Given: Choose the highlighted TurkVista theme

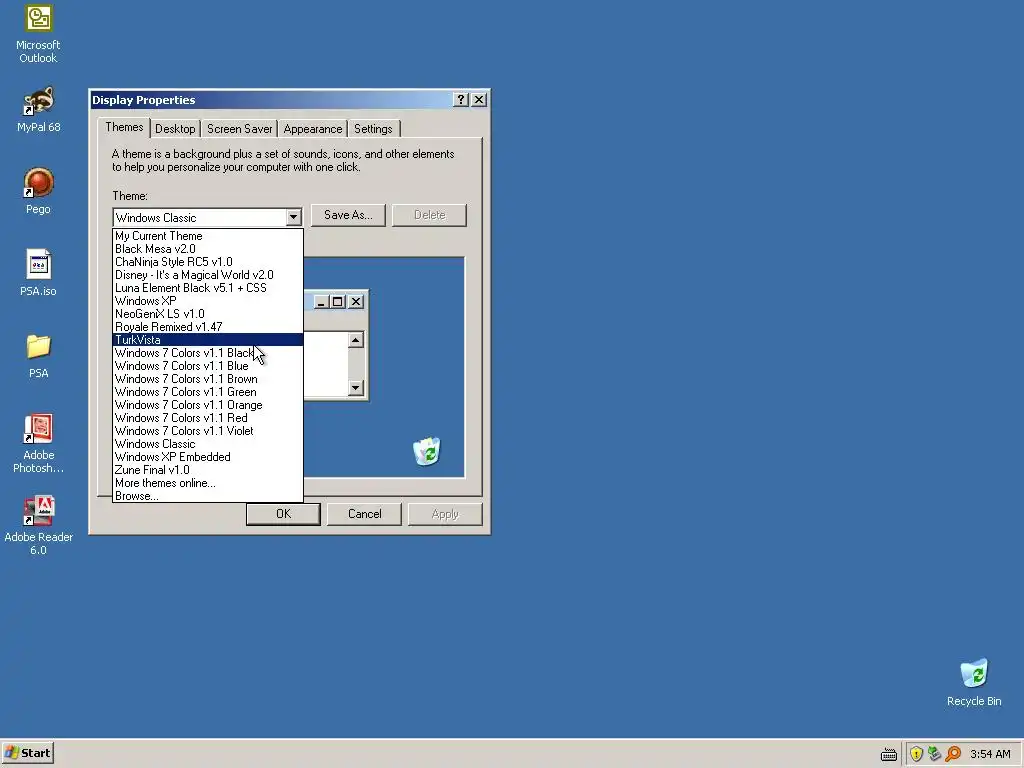Looking at the screenshot, I should pos(208,340).
